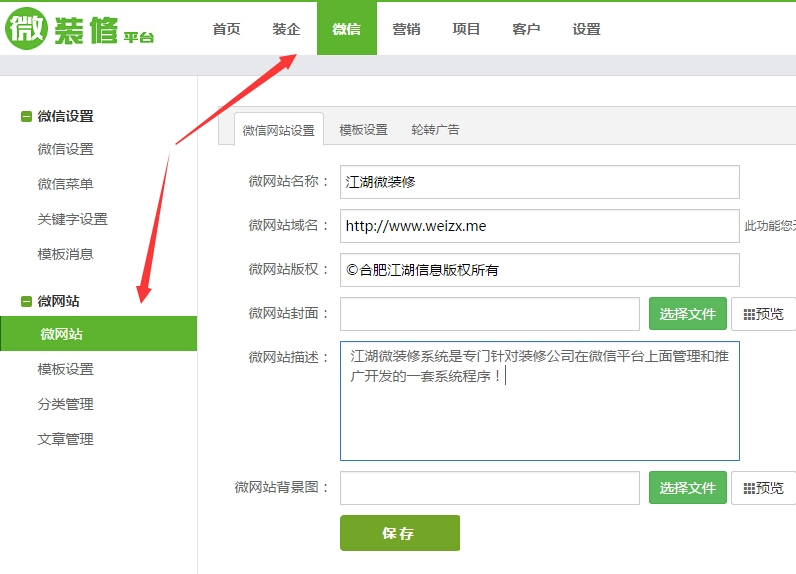Open the 设置 top menu
The image size is (796, 574).
[x=586, y=29]
